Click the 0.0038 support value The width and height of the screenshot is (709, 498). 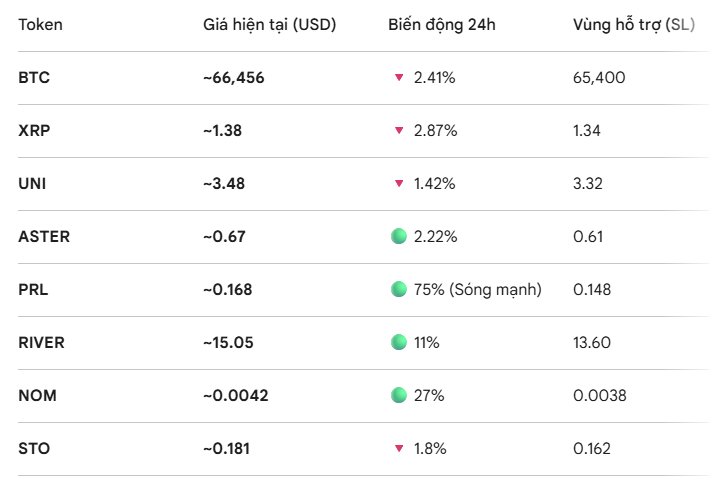[600, 396]
